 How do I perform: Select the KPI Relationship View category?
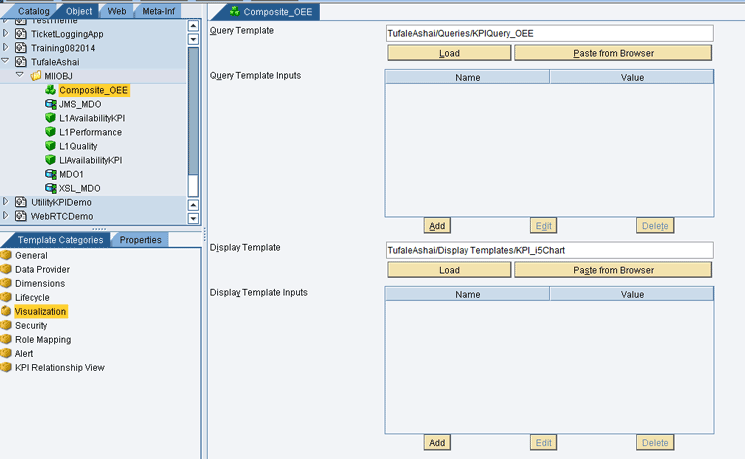pyautogui.click(x=59, y=367)
